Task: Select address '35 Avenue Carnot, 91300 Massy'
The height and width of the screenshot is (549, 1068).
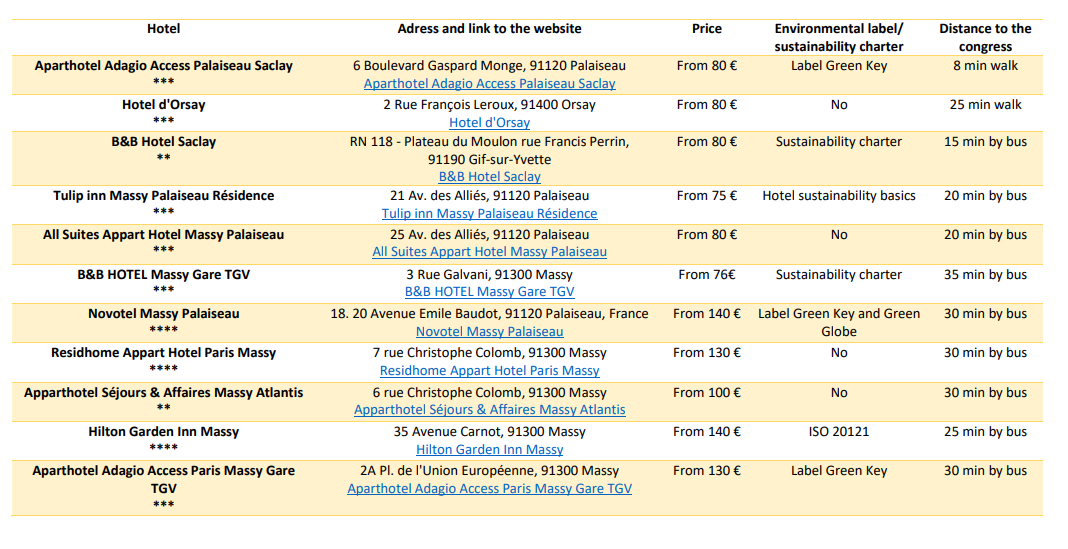Action: 489,432
